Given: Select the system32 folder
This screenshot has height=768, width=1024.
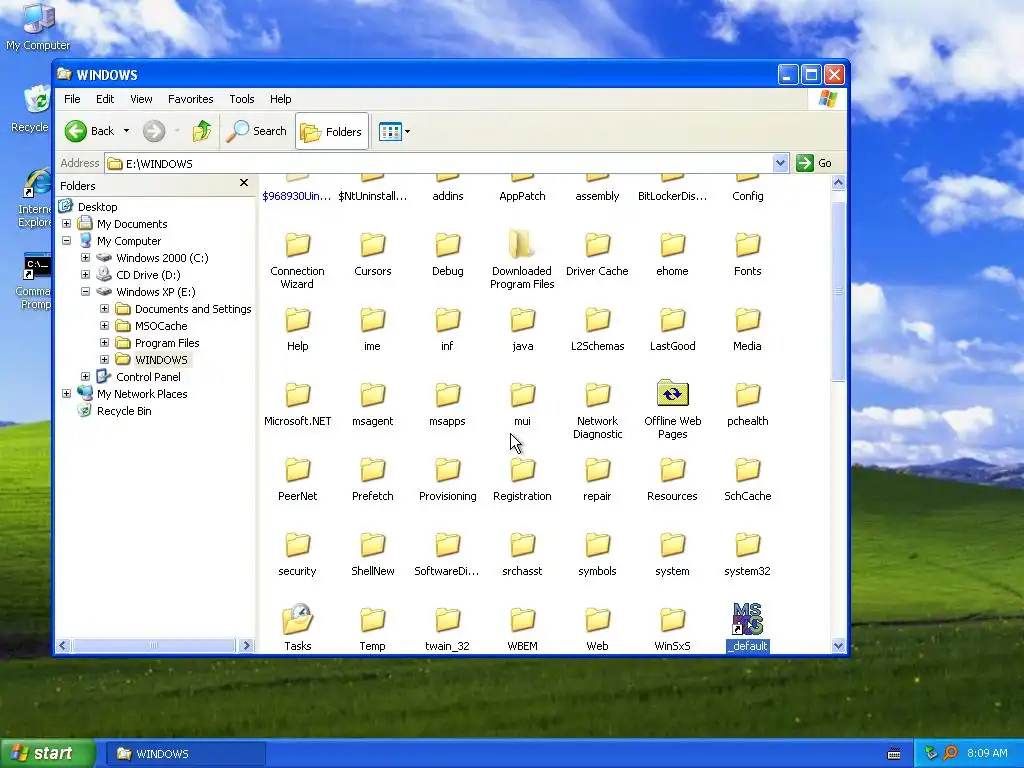Looking at the screenshot, I should pos(748,555).
